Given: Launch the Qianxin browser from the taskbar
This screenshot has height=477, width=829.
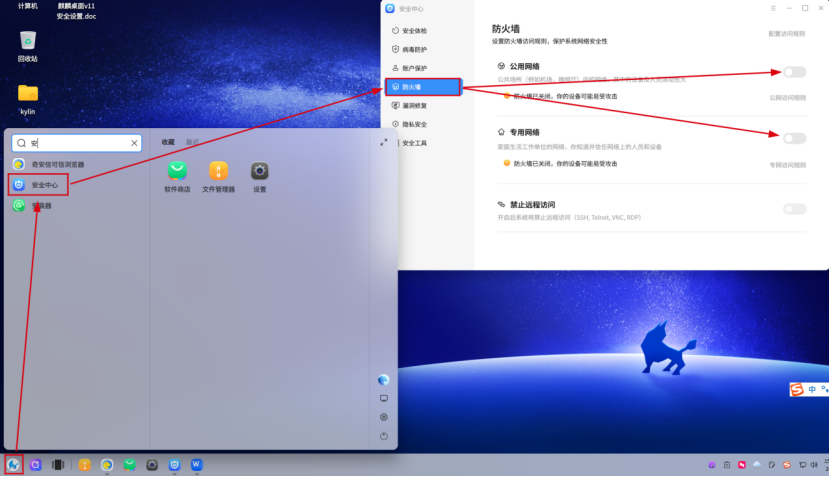Looking at the screenshot, I should coord(107,464).
